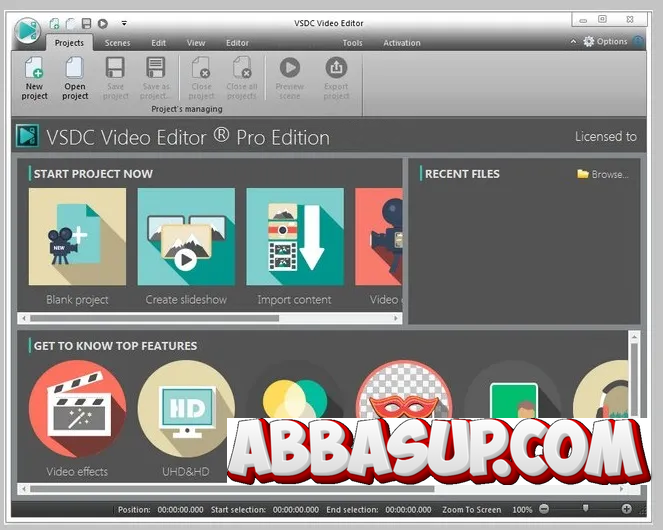The image size is (663, 530).
Task: Click the top features scrollbar left arrow
Action: pyautogui.click(x=24, y=489)
